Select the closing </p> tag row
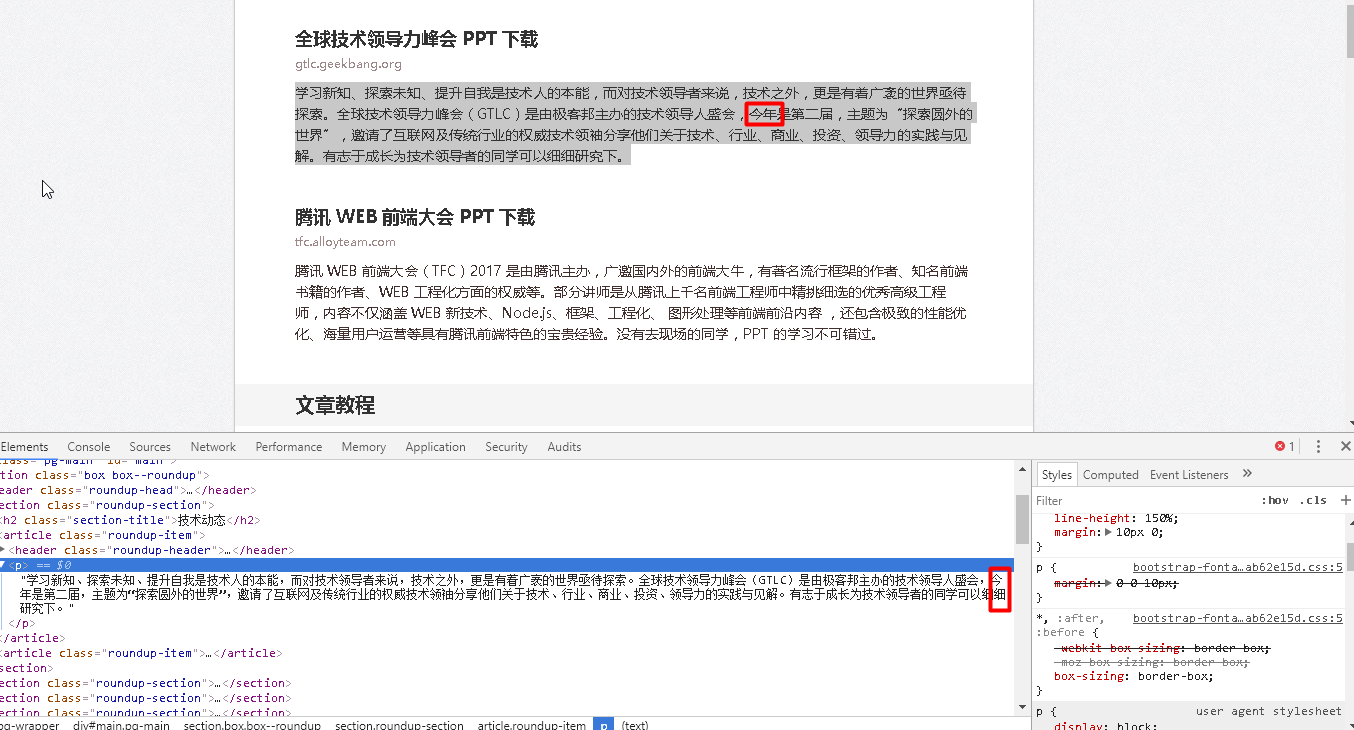 [x=21, y=623]
